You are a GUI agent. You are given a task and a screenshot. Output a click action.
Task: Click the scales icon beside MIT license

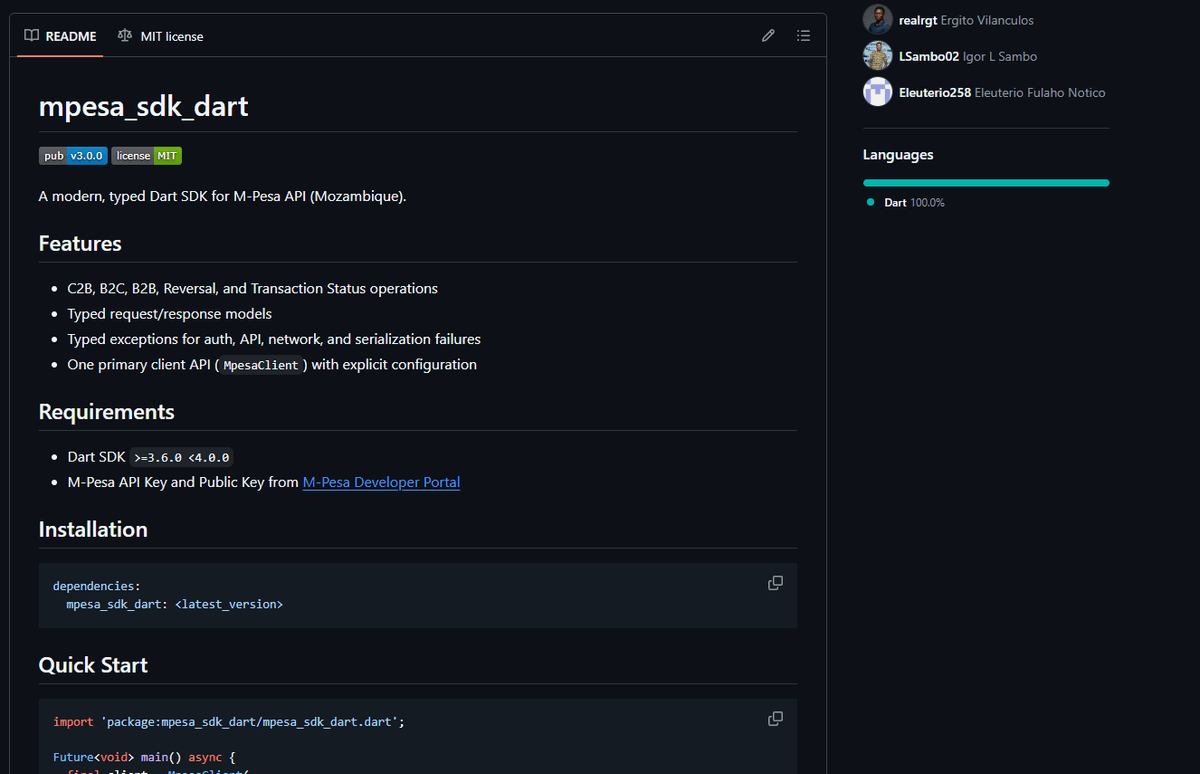pos(124,36)
